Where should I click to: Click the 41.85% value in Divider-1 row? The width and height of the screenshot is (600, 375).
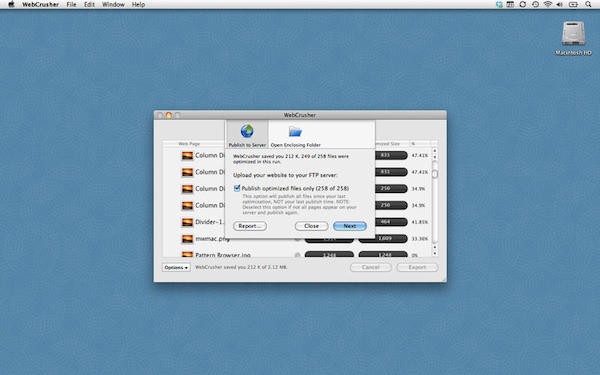[x=420, y=222]
